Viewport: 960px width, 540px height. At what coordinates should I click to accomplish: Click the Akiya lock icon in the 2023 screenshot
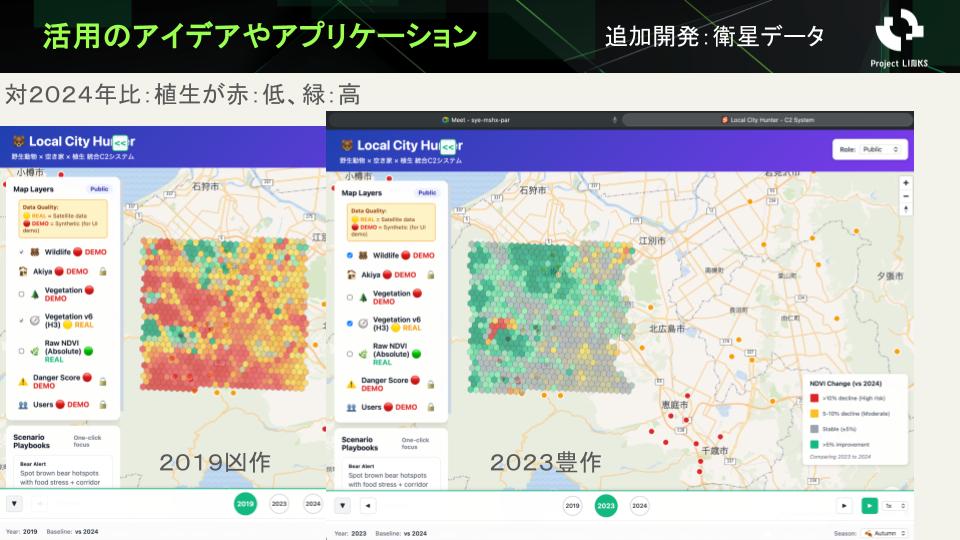click(431, 275)
